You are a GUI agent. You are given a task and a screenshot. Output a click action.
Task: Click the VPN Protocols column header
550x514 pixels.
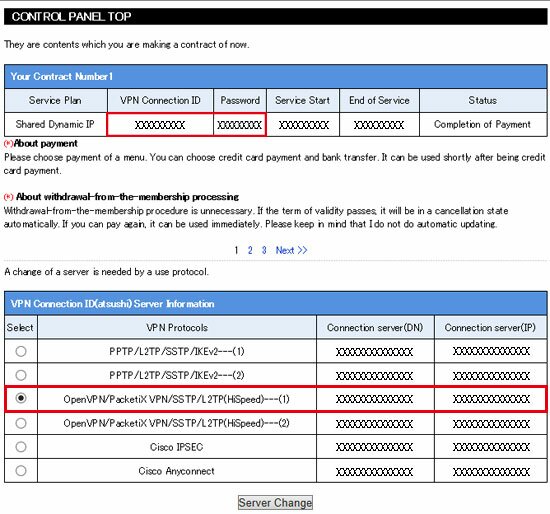(x=177, y=328)
